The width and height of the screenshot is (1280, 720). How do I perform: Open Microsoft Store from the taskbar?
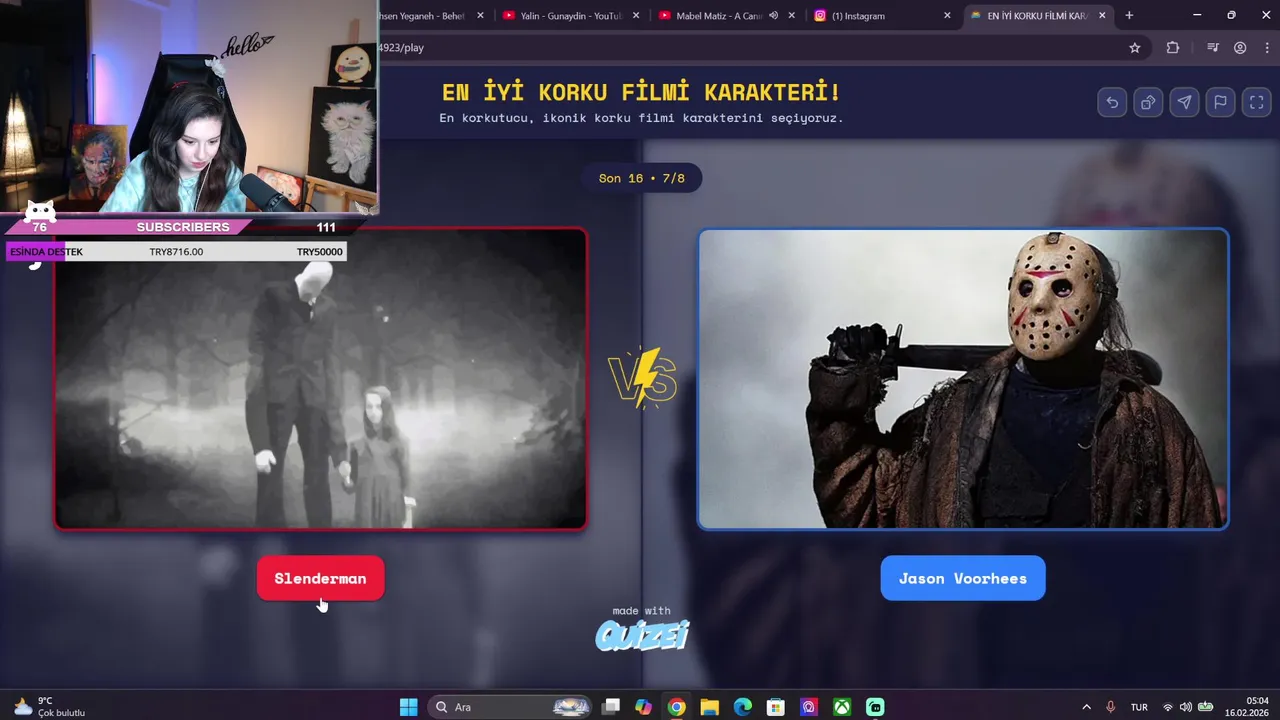[775, 707]
